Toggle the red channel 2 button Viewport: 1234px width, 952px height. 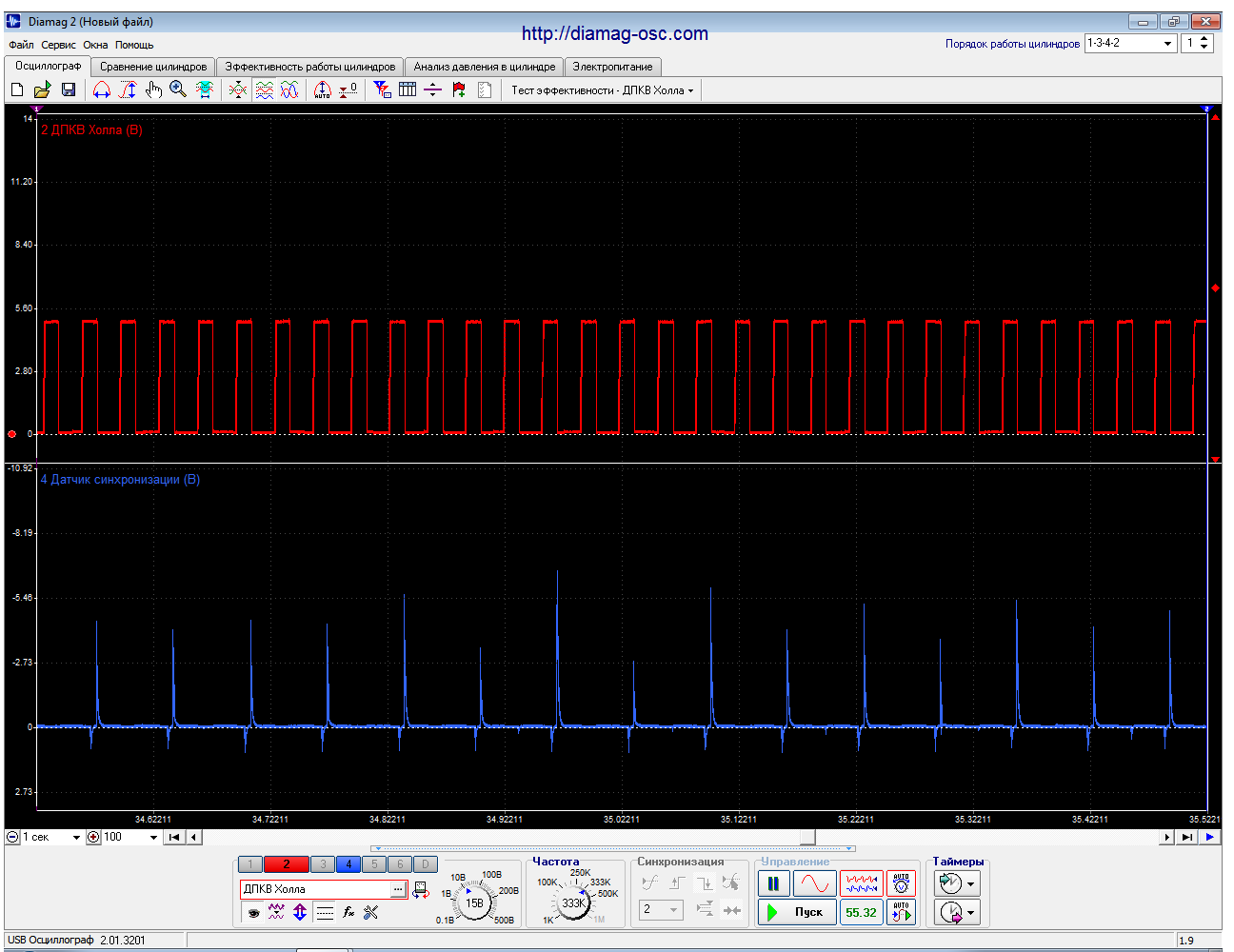tap(286, 864)
